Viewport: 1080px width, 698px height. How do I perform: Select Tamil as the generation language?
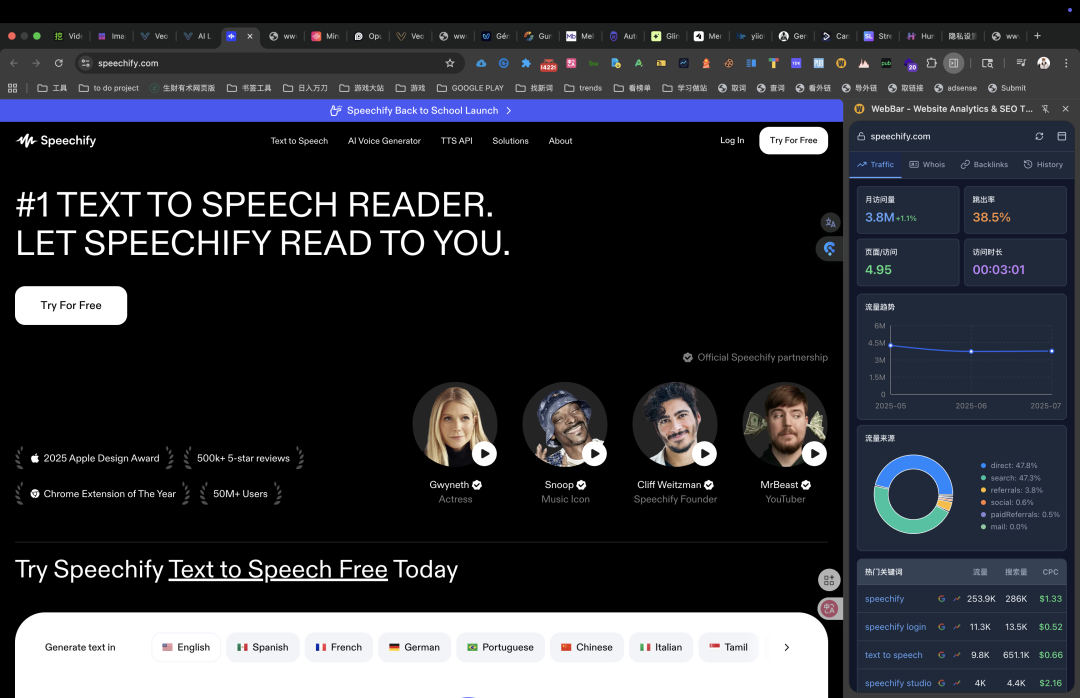coord(728,647)
